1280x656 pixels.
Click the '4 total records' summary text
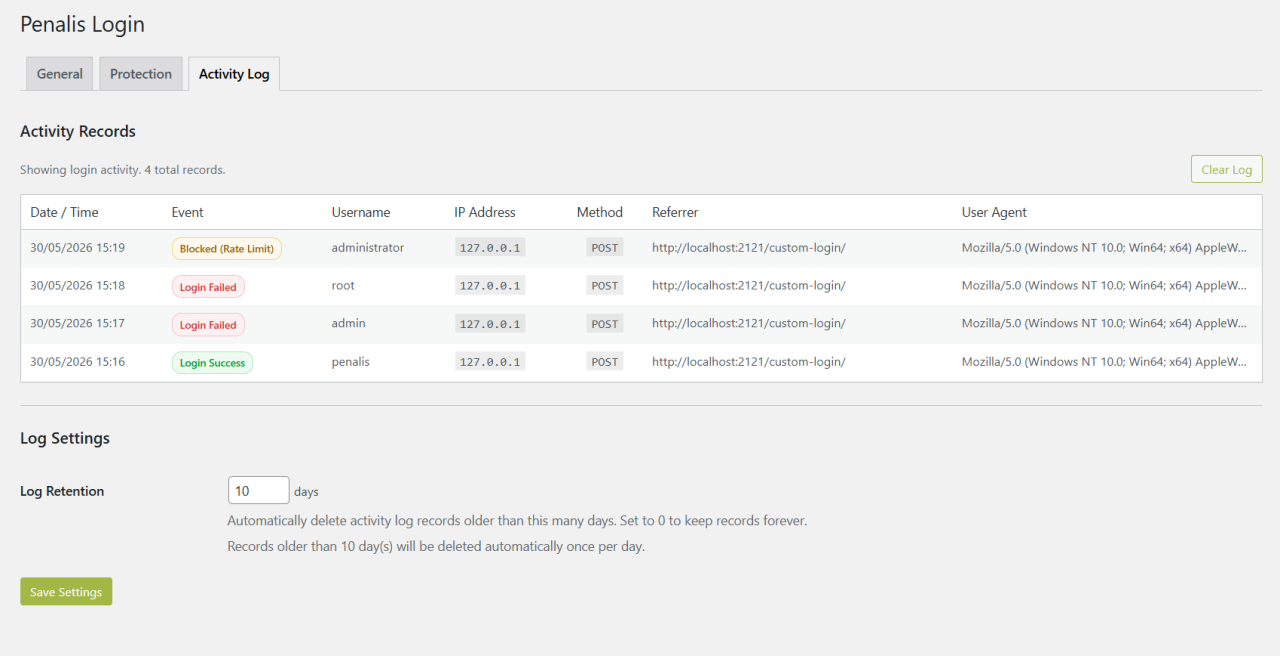point(184,170)
